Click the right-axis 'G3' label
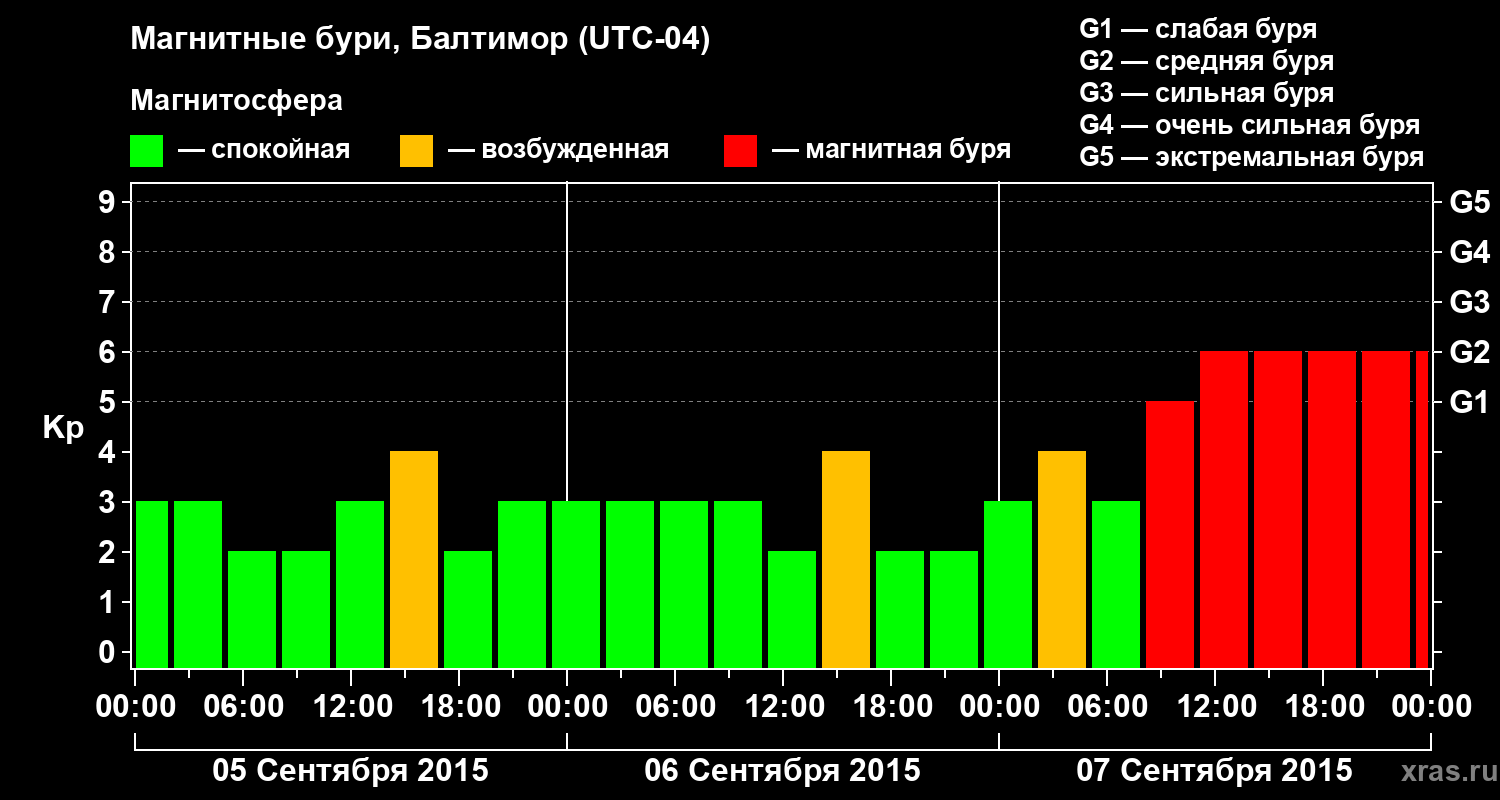Image resolution: width=1500 pixels, height=800 pixels. [x=1469, y=302]
